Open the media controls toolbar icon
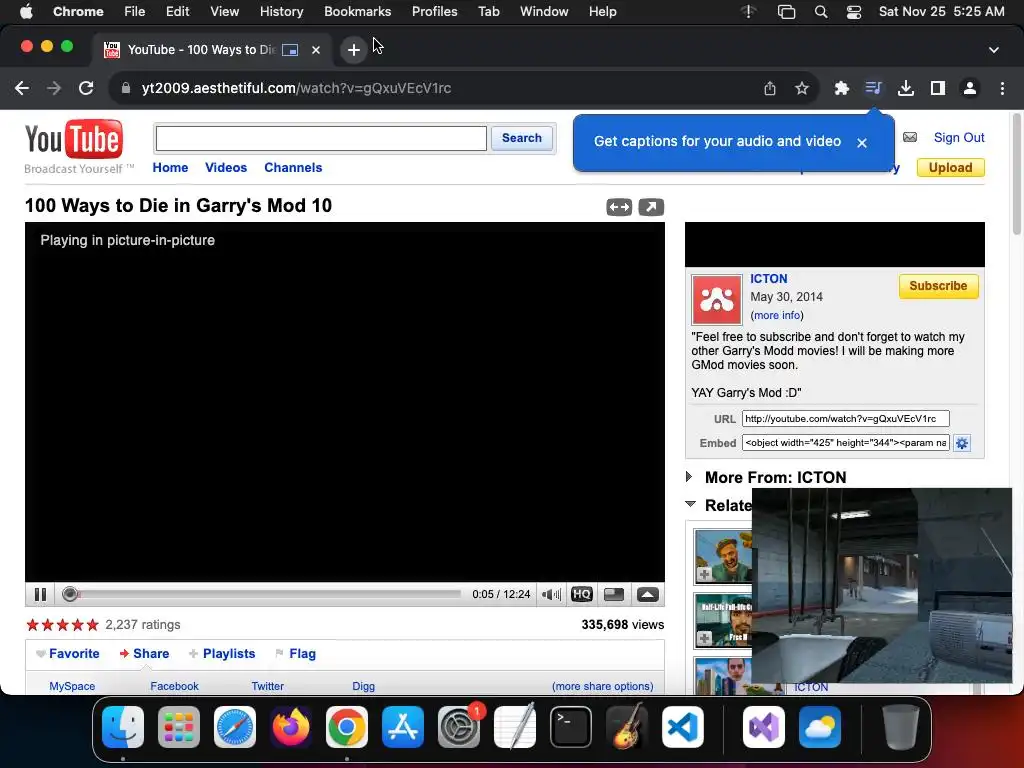The image size is (1024, 768). [x=873, y=88]
